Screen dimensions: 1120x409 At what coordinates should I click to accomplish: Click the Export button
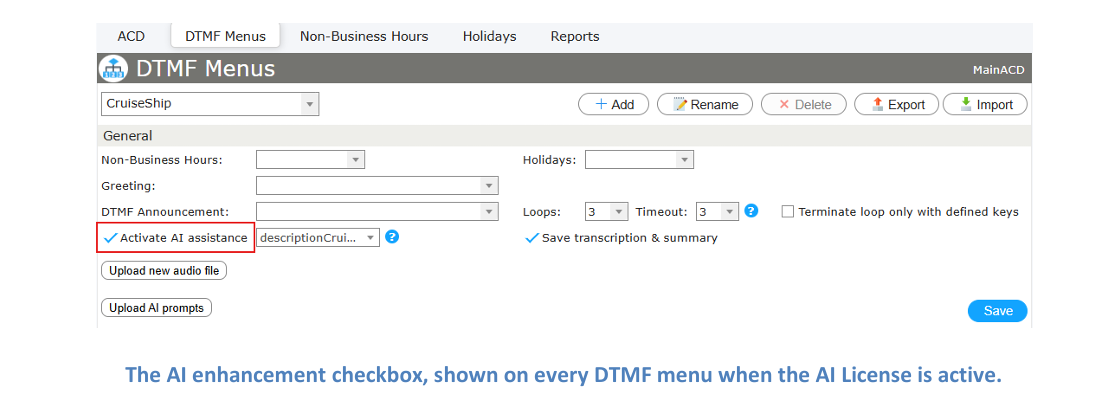[x=897, y=104]
